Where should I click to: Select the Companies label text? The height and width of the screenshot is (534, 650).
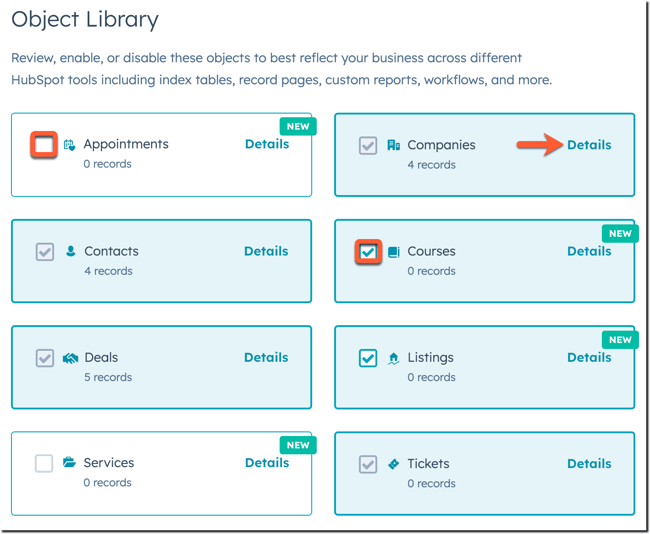[441, 145]
